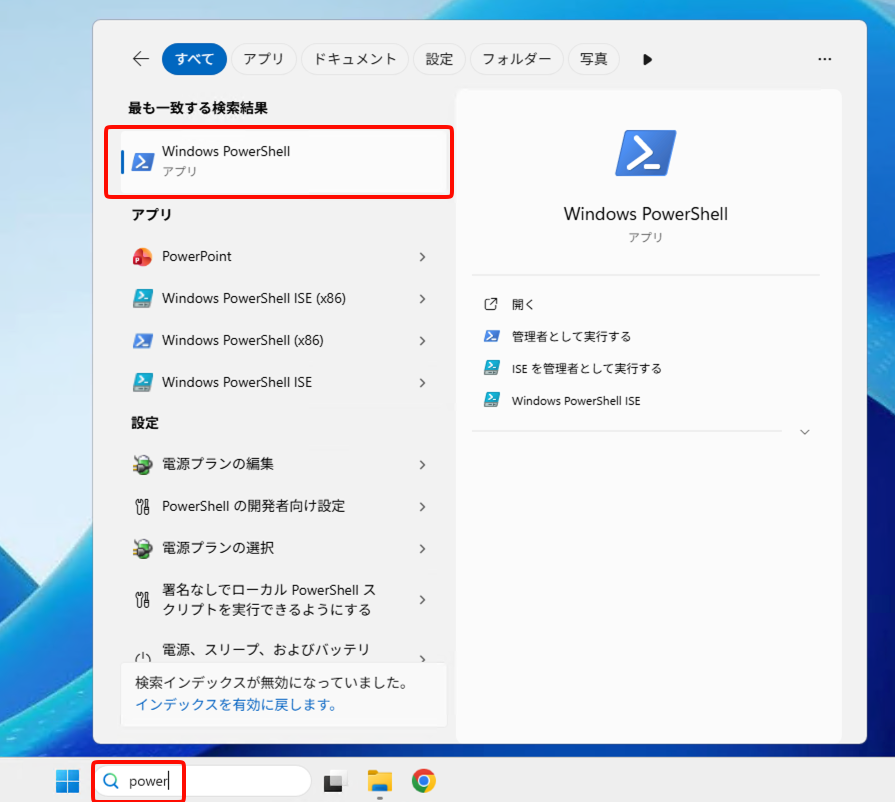The width and height of the screenshot is (895, 802).
Task: Choose 管理者として実行する
Action: (571, 336)
